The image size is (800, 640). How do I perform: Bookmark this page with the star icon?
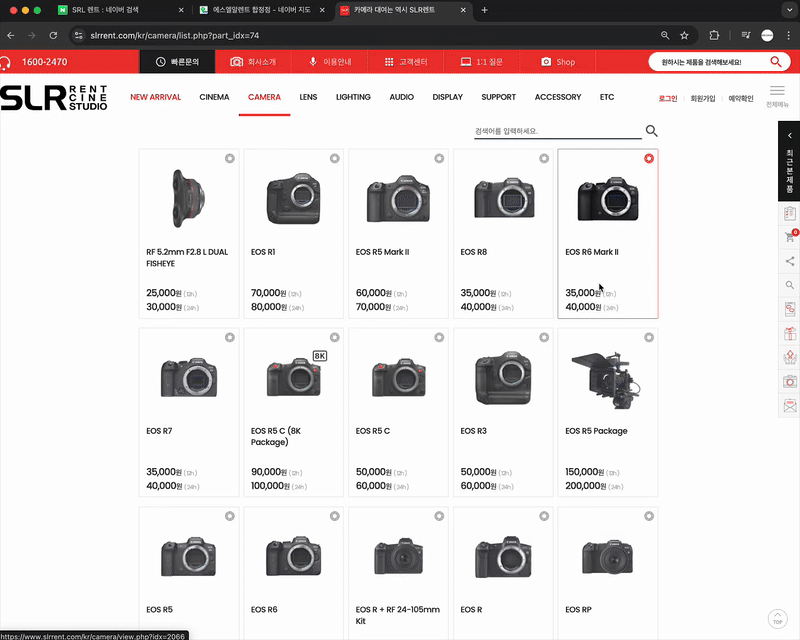(684, 35)
